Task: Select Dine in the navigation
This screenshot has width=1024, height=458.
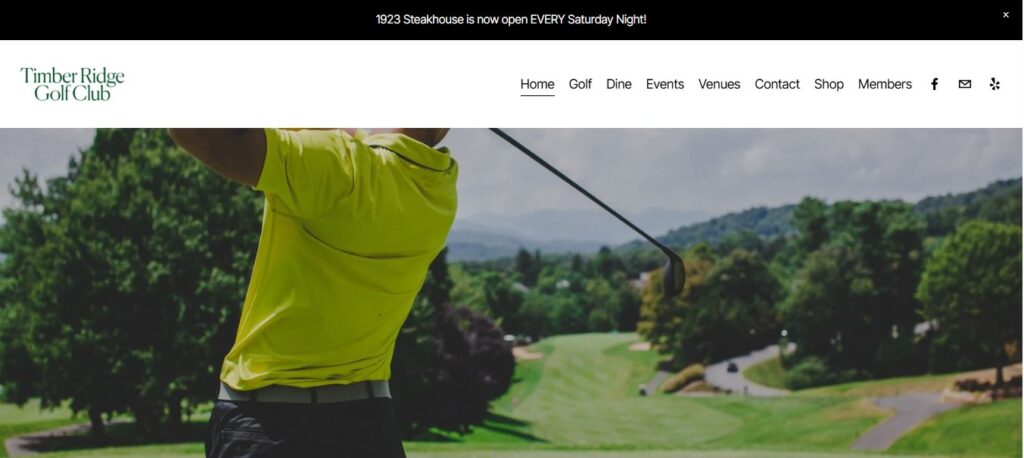Action: pos(618,84)
